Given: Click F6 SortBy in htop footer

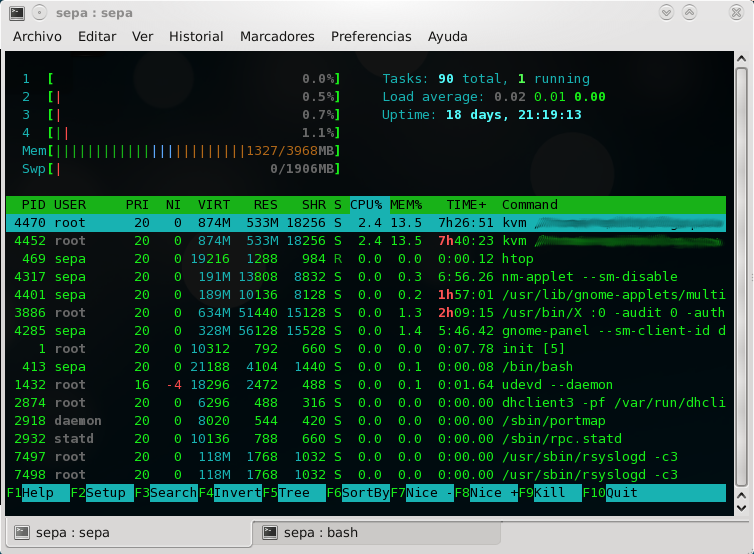Looking at the screenshot, I should [358, 493].
